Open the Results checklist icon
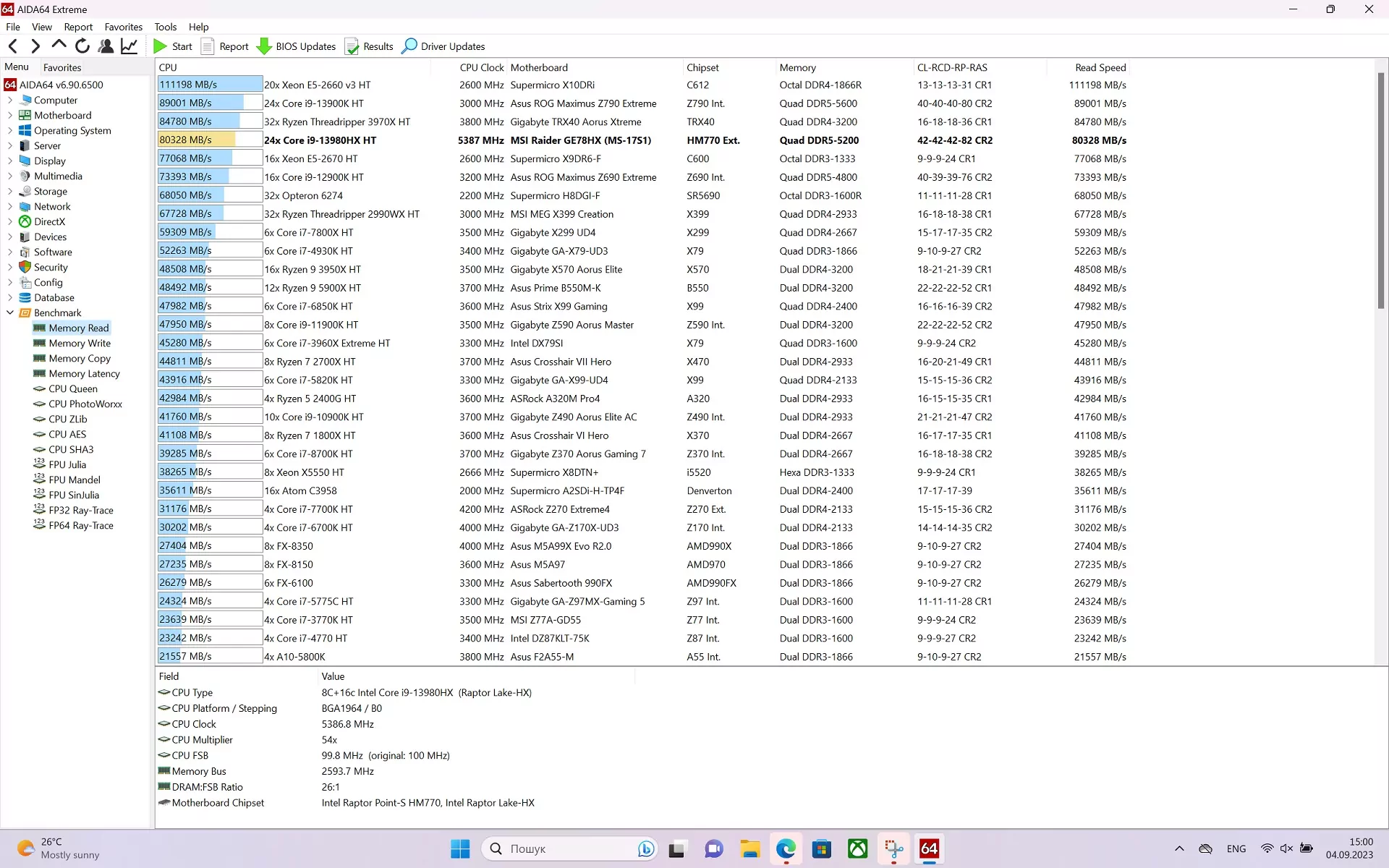 click(352, 46)
